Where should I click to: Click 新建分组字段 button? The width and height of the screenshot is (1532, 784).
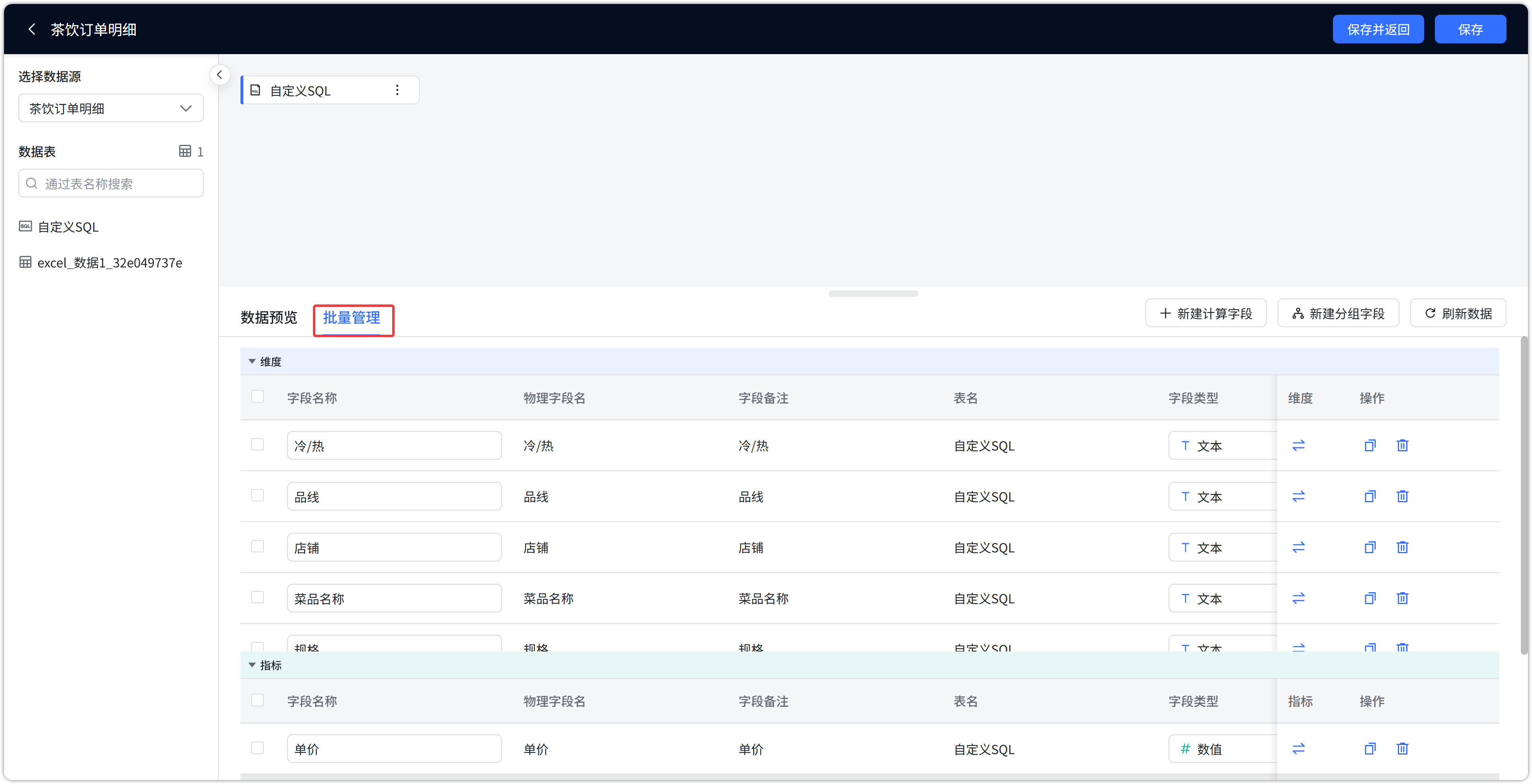point(1338,313)
